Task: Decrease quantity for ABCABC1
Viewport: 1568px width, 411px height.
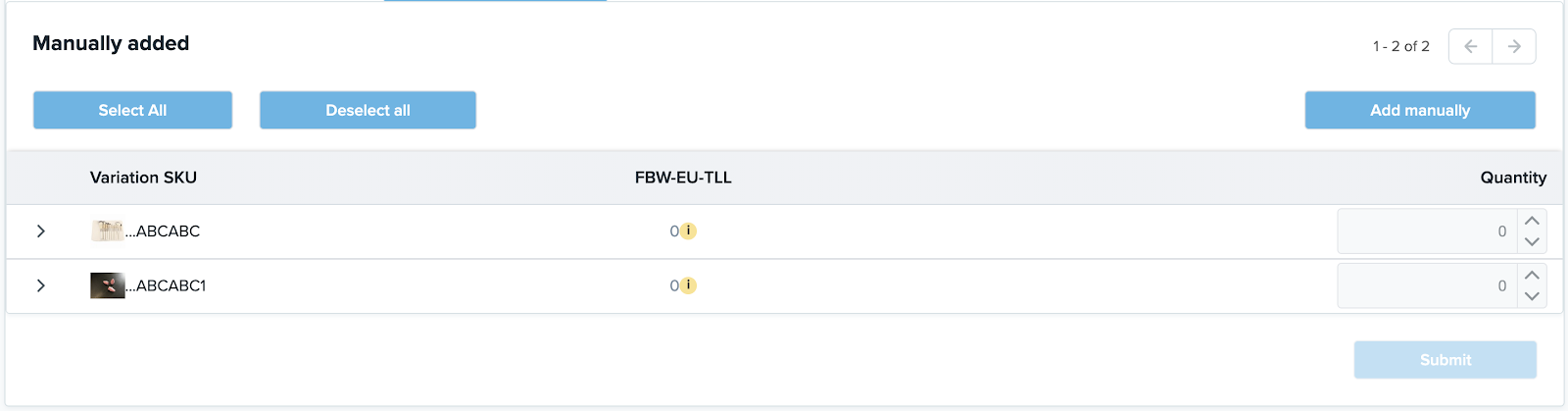Action: [x=1532, y=296]
